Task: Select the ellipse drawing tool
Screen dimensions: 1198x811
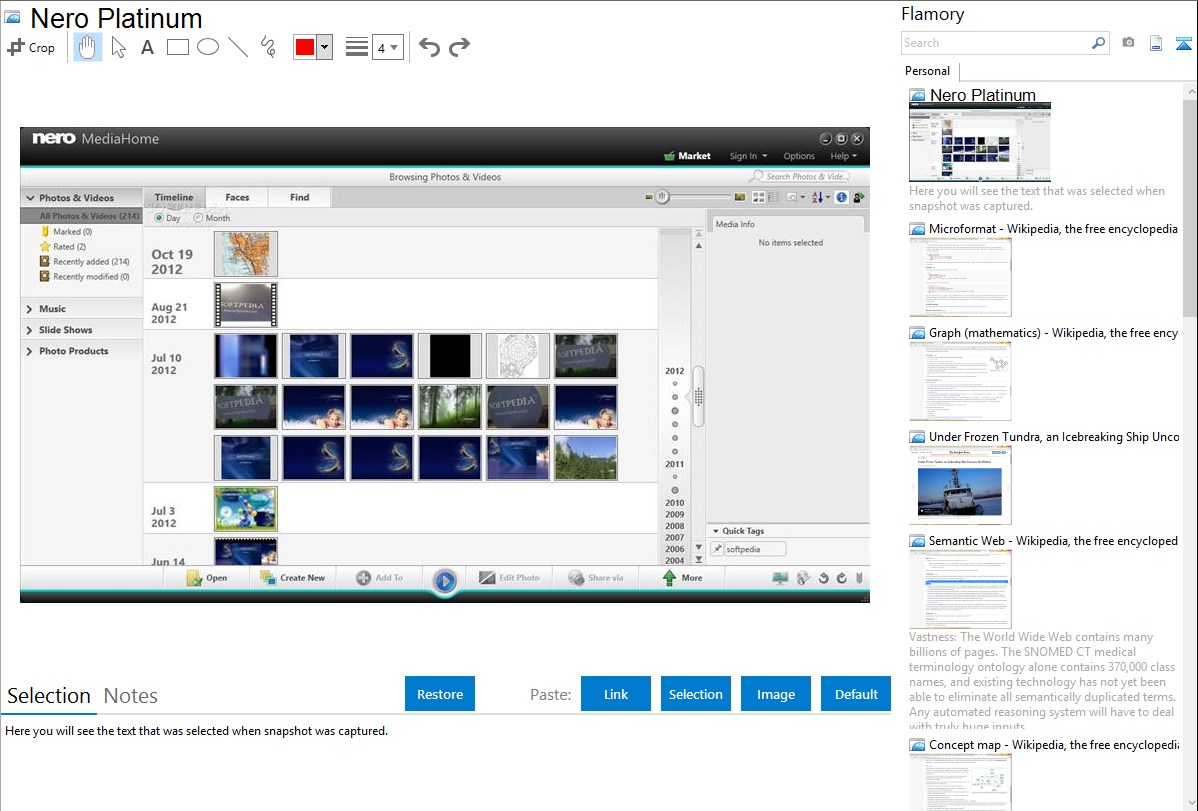Action: click(208, 47)
